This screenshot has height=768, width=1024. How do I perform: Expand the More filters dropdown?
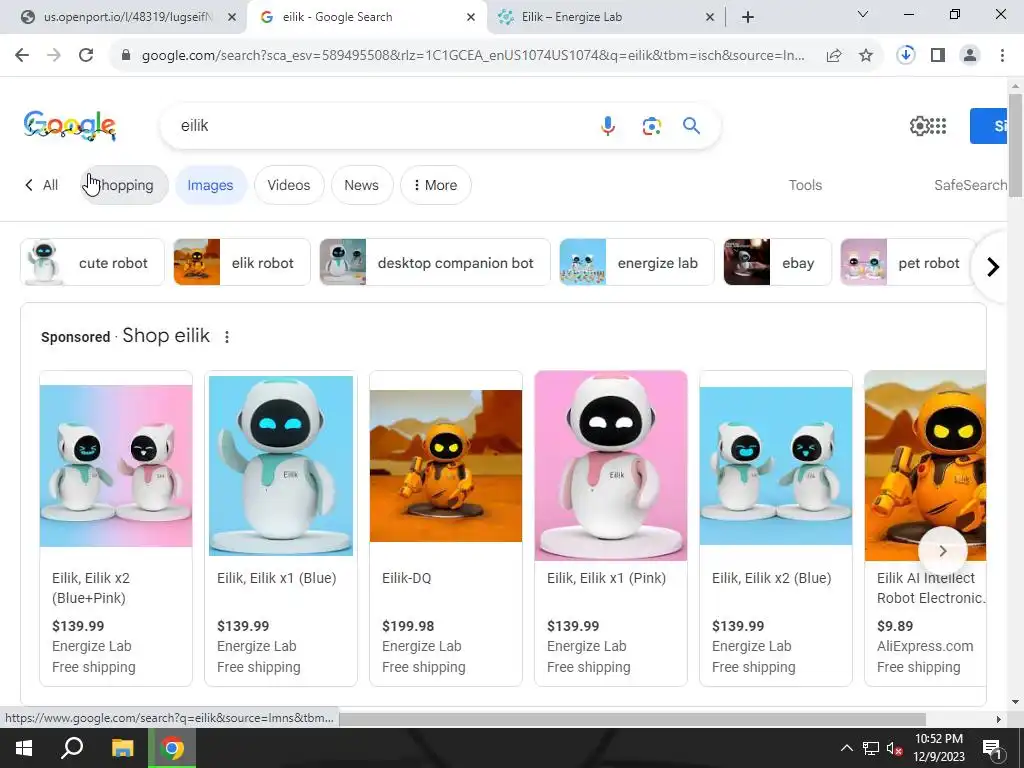[x=436, y=185]
